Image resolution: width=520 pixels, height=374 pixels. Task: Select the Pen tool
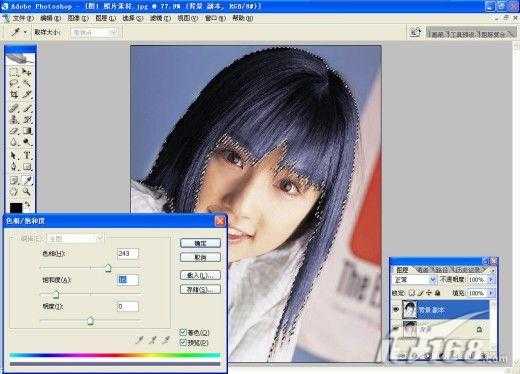click(14, 167)
